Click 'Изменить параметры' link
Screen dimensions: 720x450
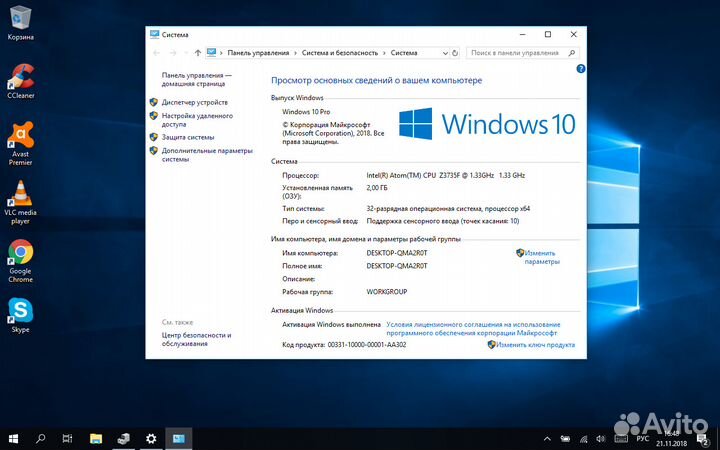coord(542,257)
